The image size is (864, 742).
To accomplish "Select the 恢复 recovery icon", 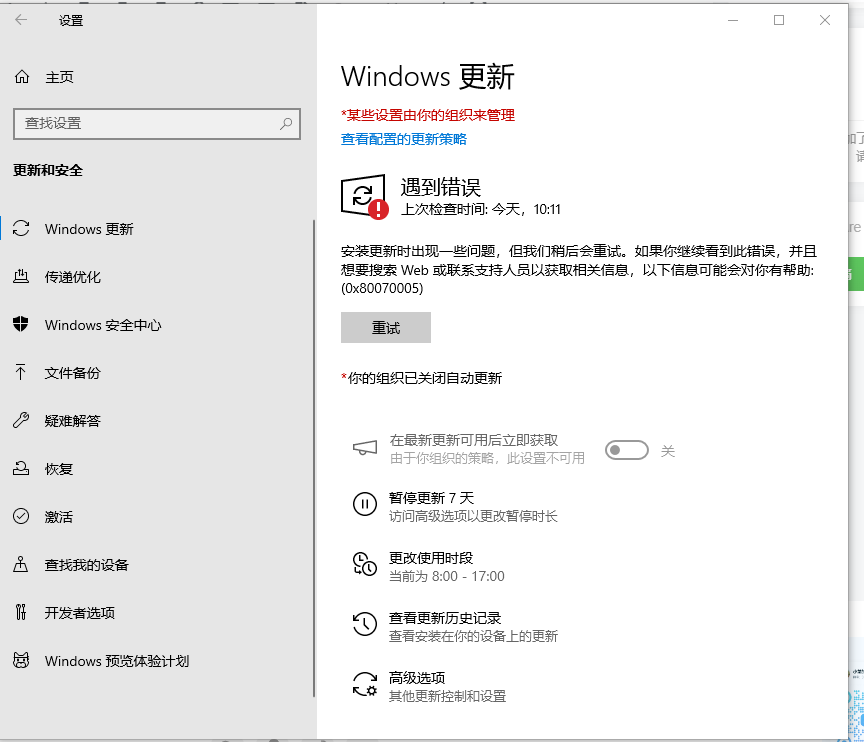I will click(x=21, y=469).
